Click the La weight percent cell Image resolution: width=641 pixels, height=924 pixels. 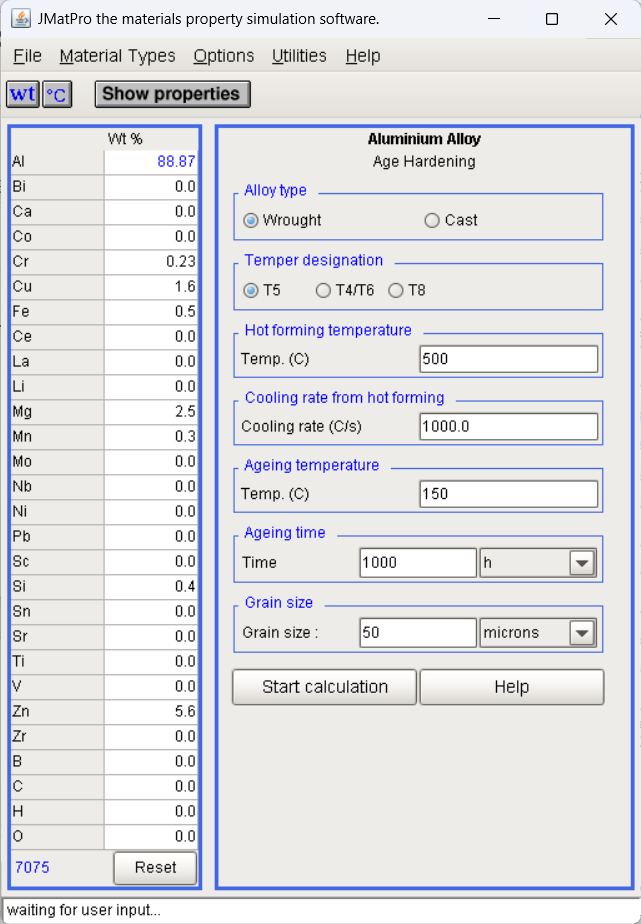click(151, 362)
